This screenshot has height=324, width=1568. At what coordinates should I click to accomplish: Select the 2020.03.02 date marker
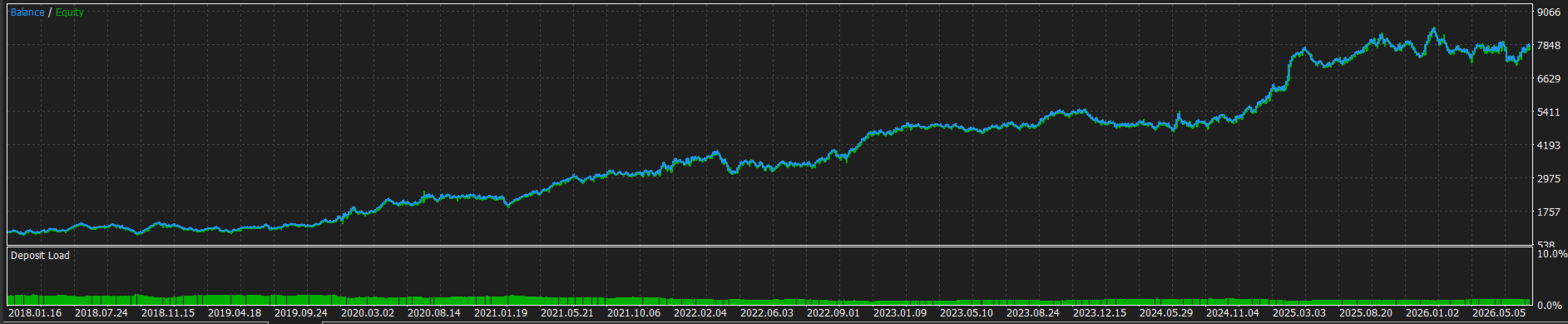click(368, 313)
